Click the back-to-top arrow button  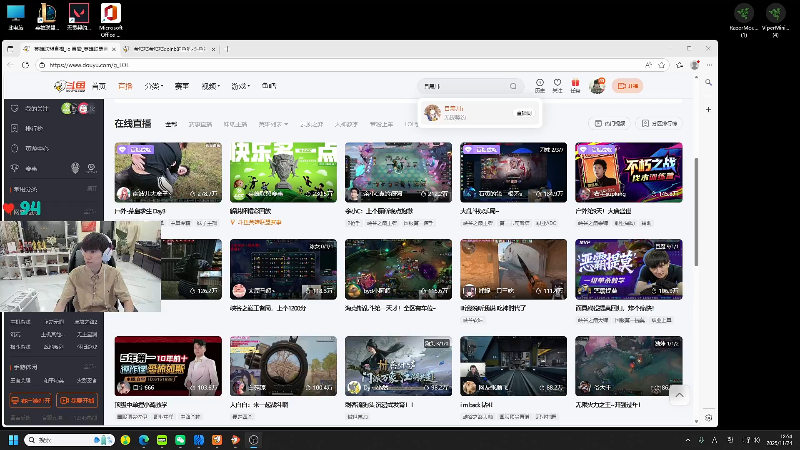tap(679, 395)
